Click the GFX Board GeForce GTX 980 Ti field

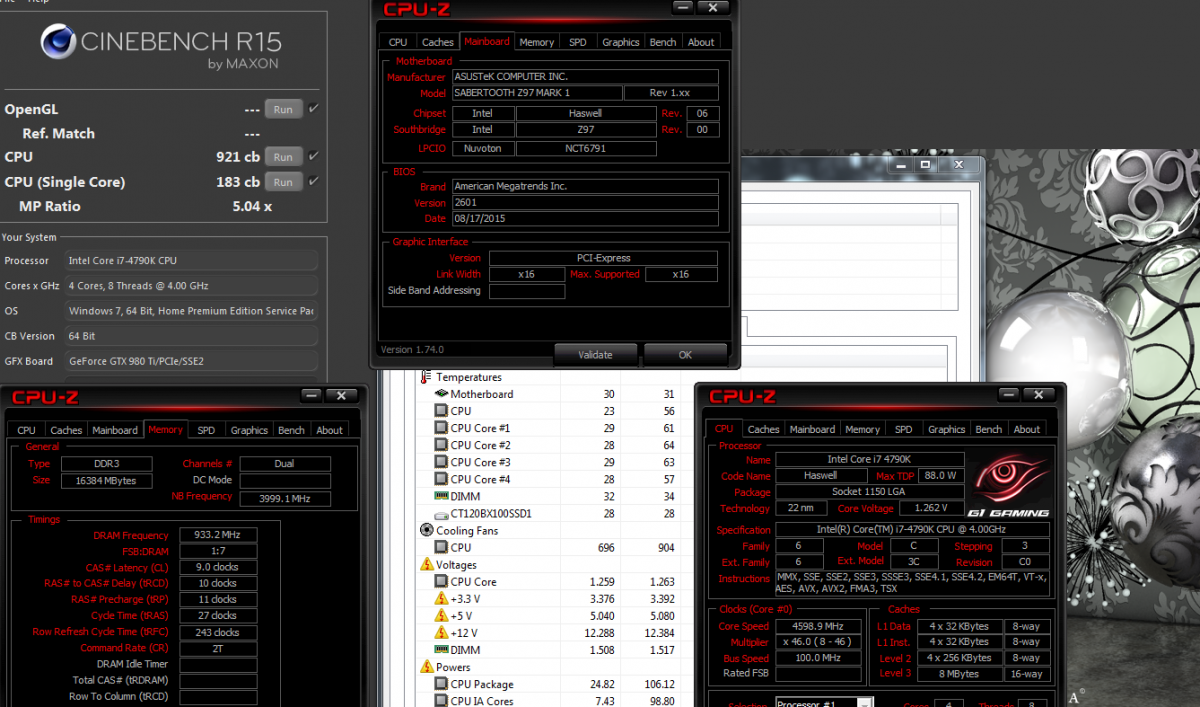pos(191,361)
